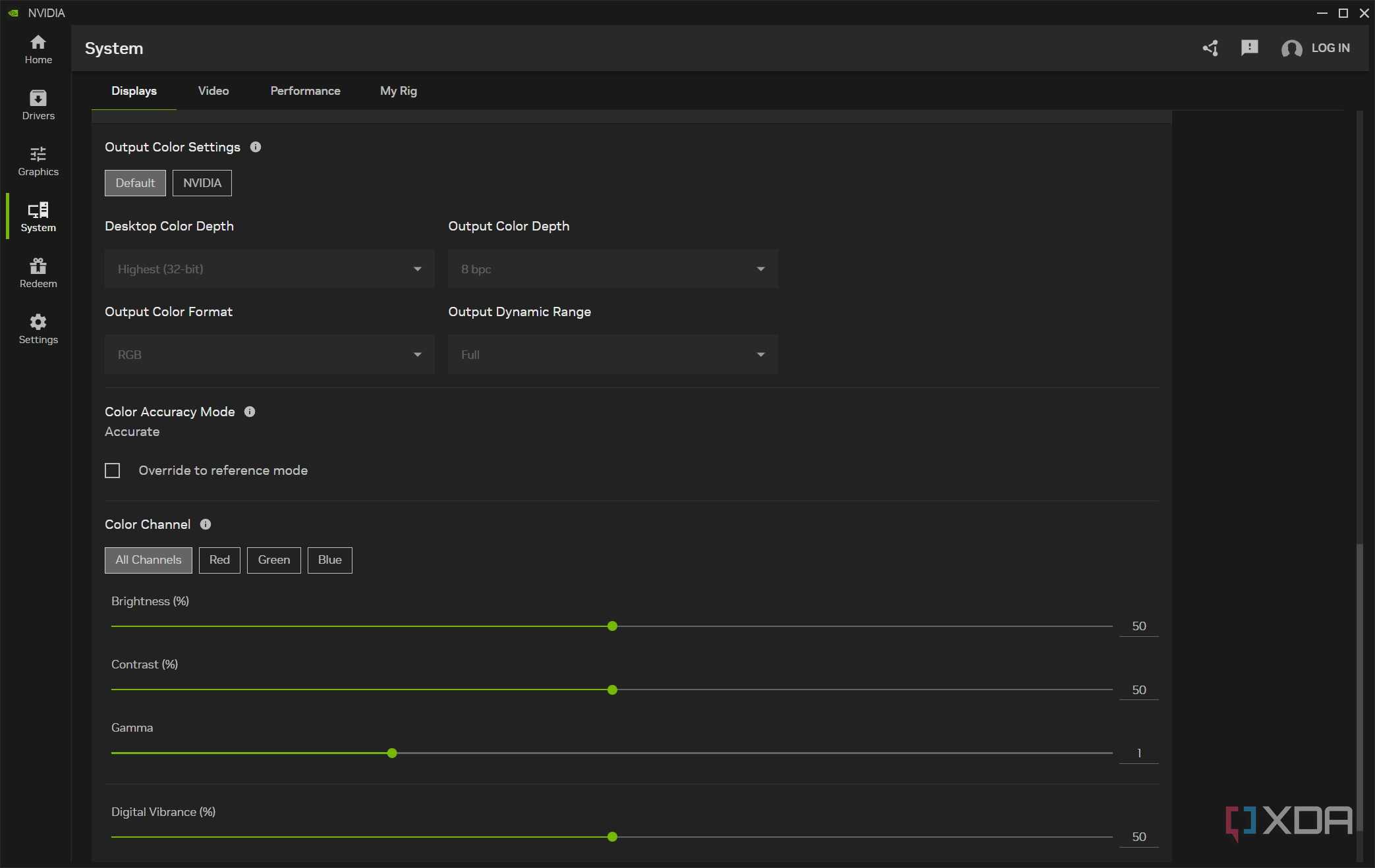This screenshot has width=1375, height=868.
Task: Show info for Color Accuracy Mode
Action: [x=250, y=412]
